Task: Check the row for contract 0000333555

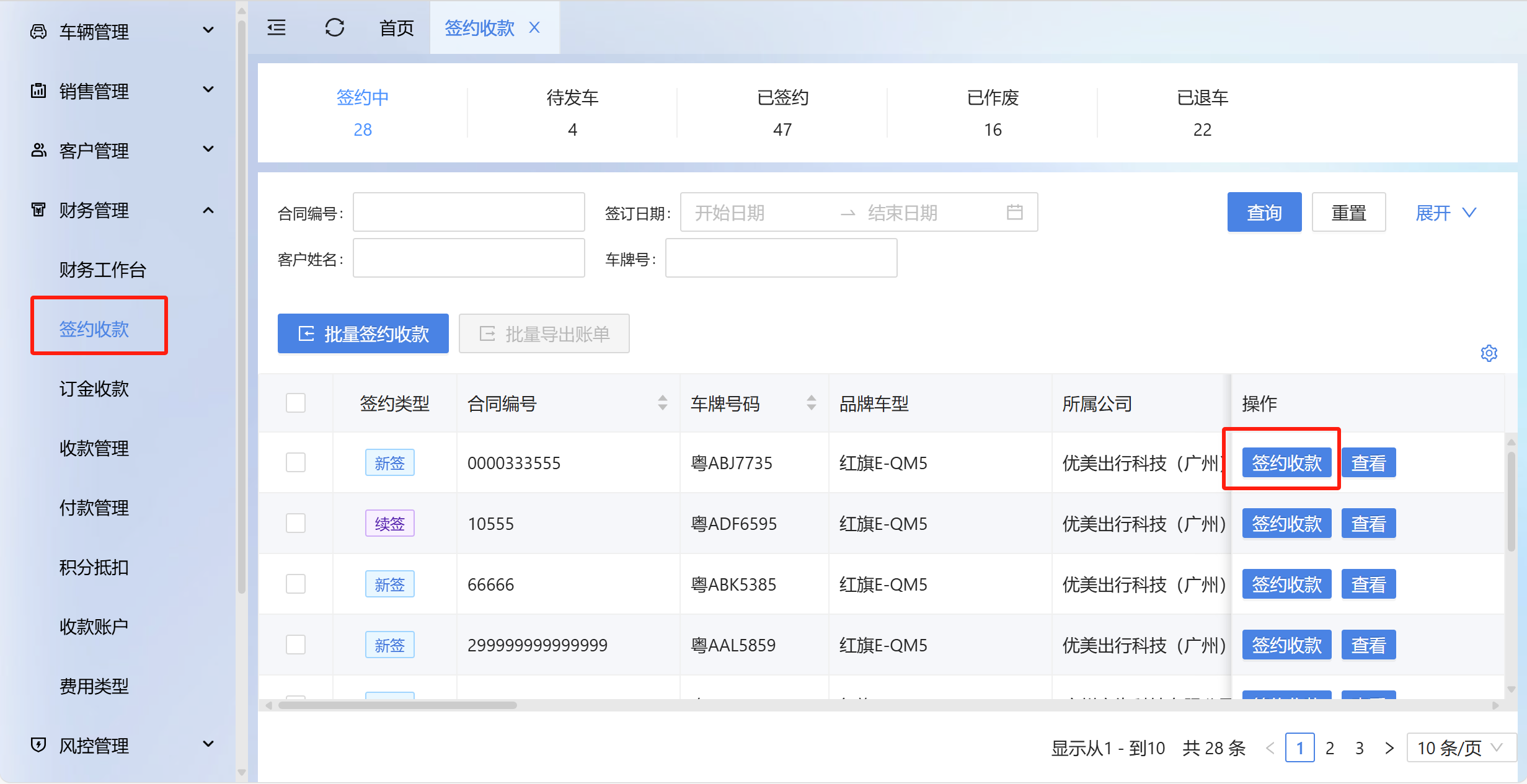Action: pos(296,463)
